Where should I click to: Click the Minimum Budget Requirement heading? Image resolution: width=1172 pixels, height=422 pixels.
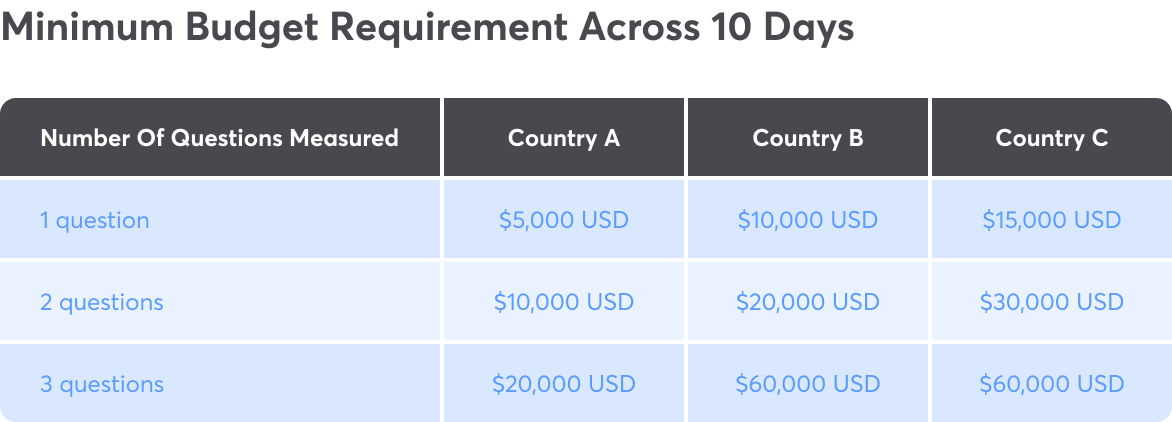[428, 28]
